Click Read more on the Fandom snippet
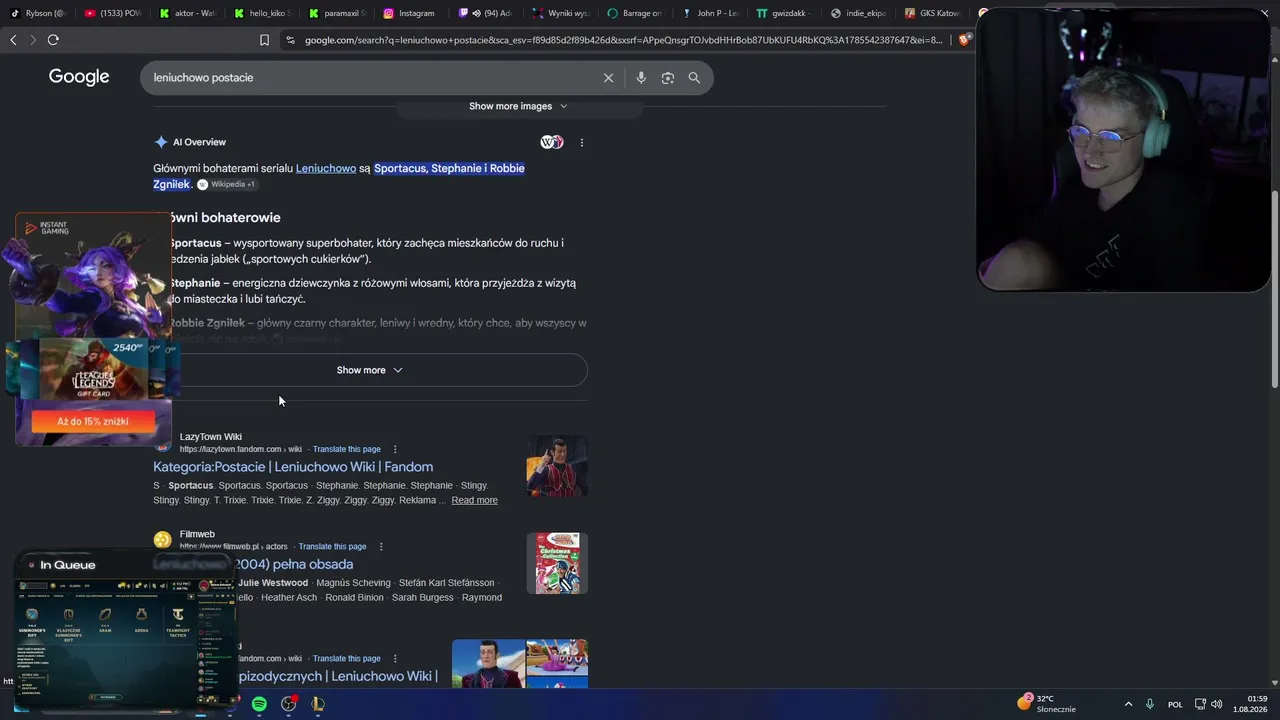1280x720 pixels. pyautogui.click(x=474, y=500)
